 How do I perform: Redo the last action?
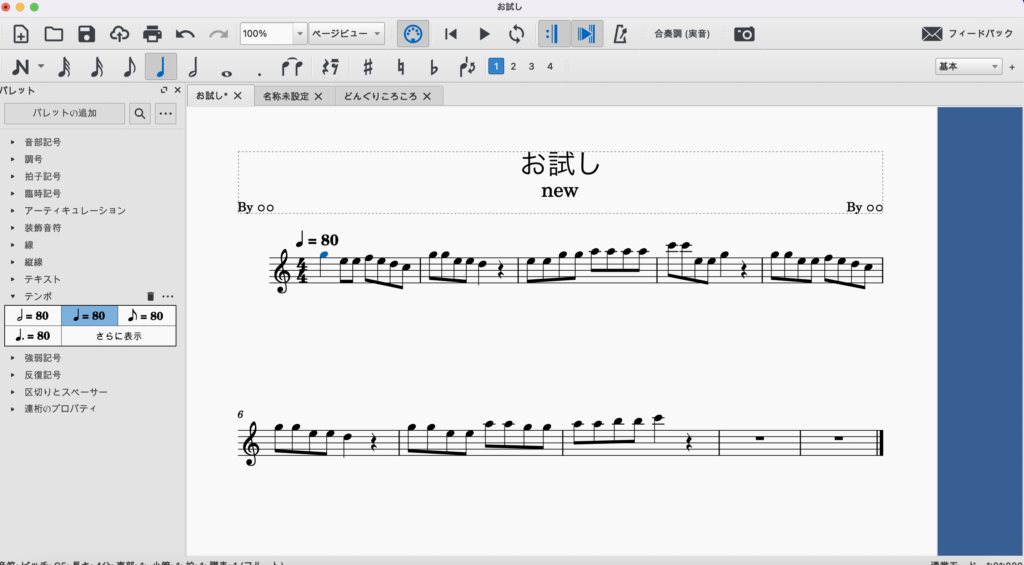[x=218, y=33]
